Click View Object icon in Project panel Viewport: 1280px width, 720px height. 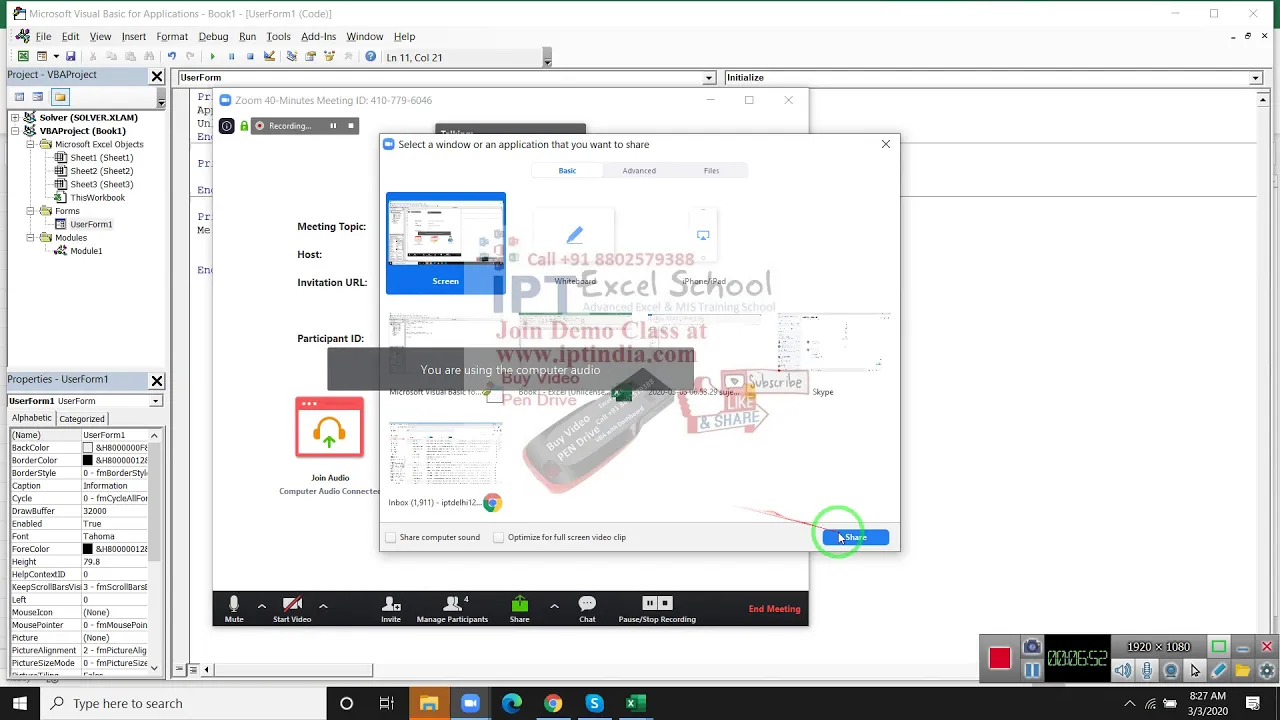[38, 97]
